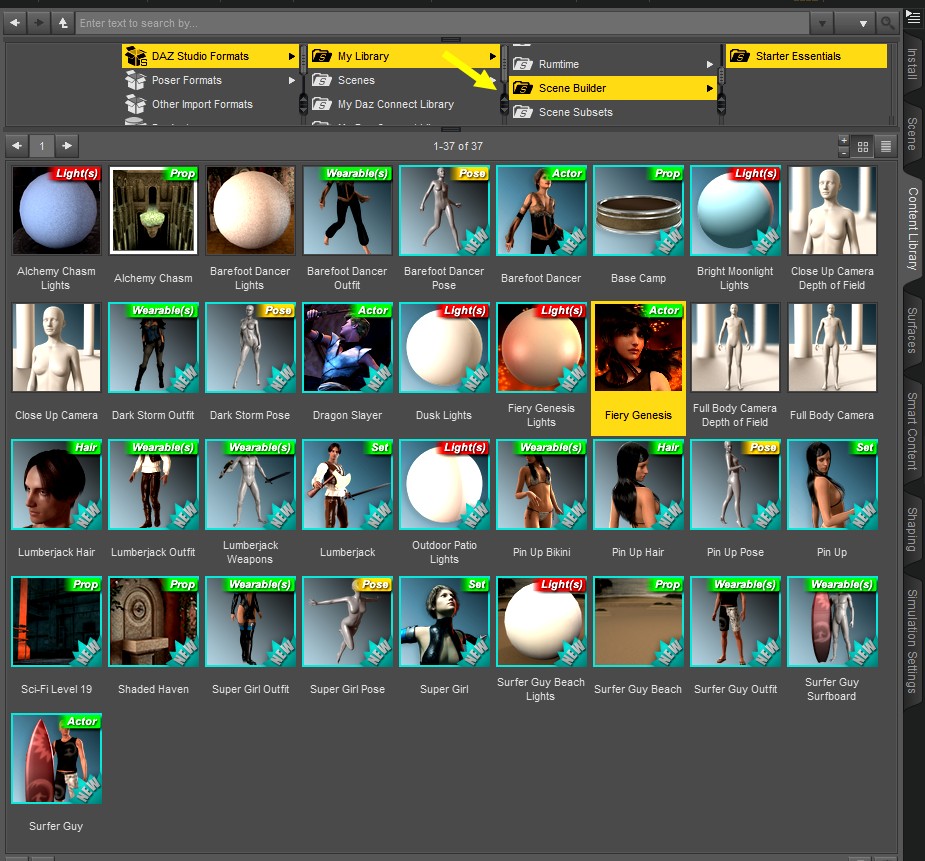Click the up-one-level arrow icon
The image size is (925, 861).
pos(63,23)
